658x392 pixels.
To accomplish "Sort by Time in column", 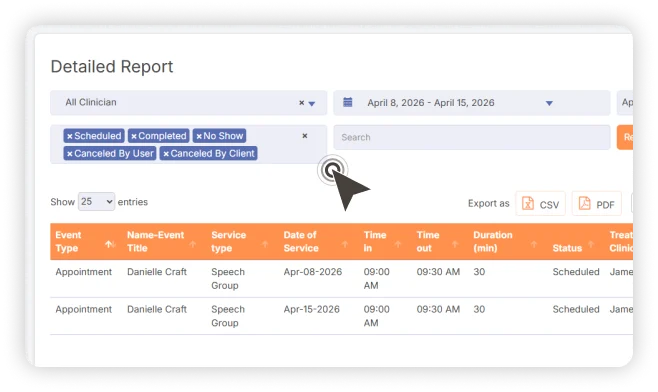I will 385,242.
